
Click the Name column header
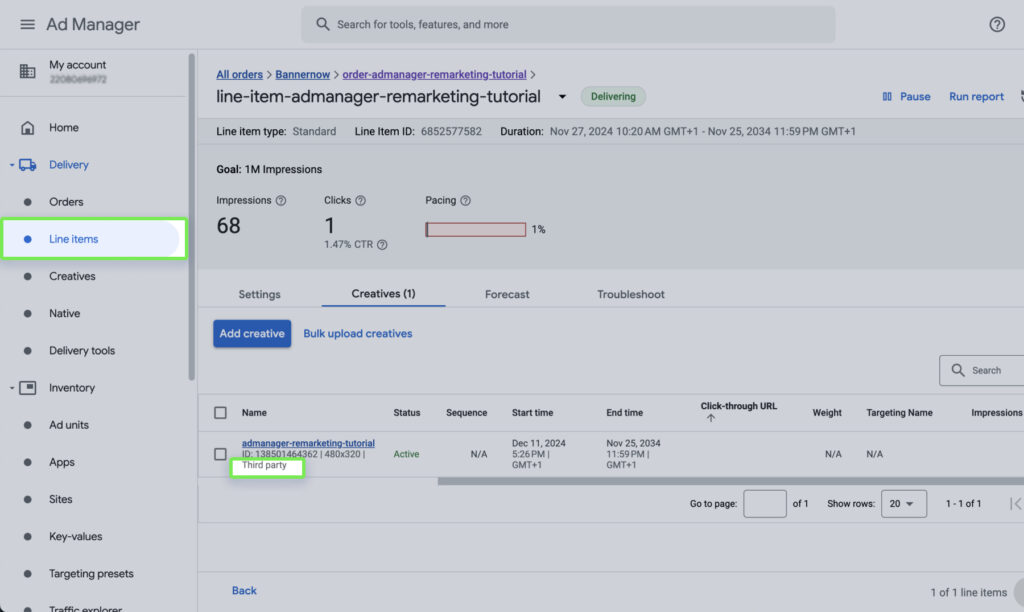[254, 413]
